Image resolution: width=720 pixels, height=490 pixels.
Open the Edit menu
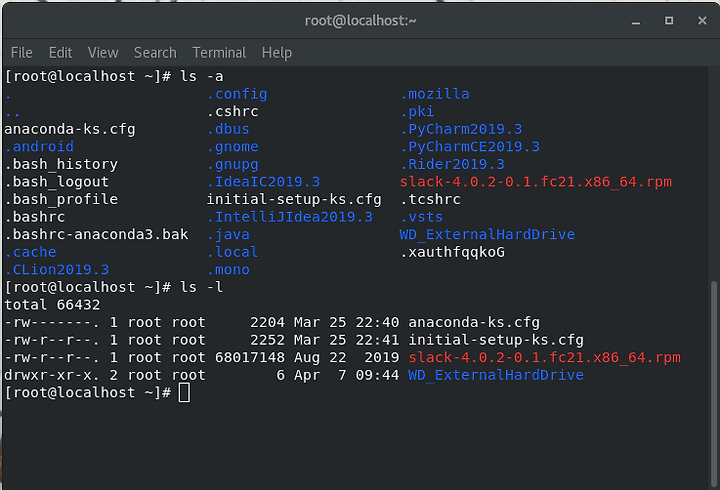[x=61, y=53]
